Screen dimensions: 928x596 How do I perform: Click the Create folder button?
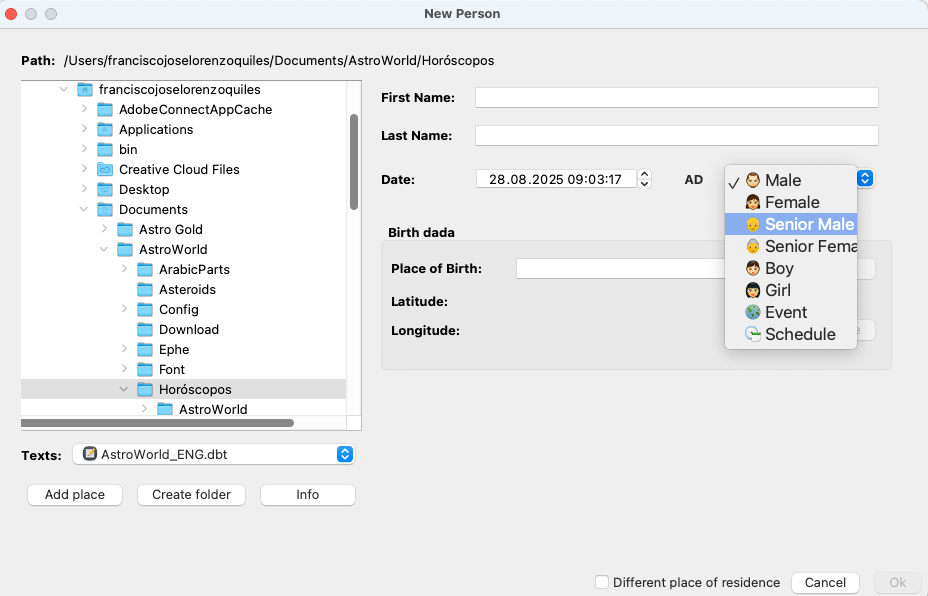point(191,495)
